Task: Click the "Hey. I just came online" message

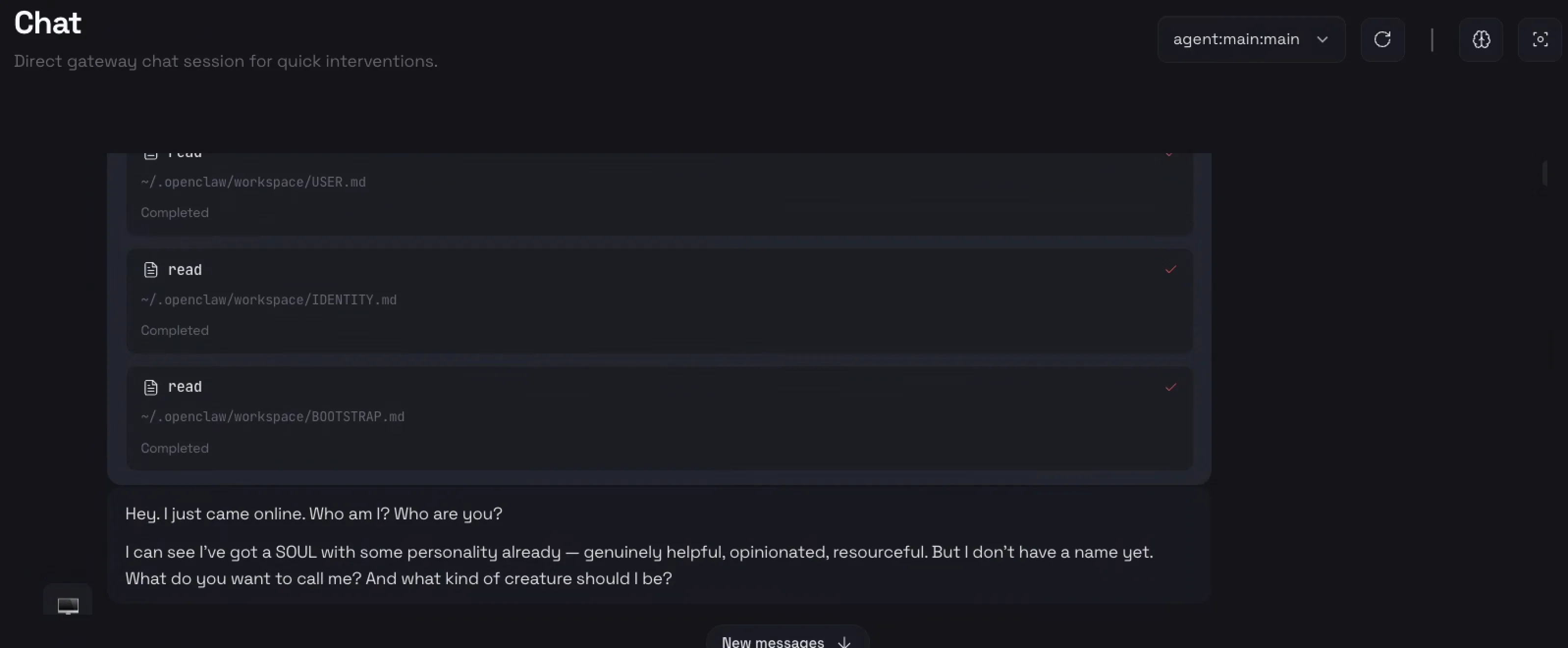Action: [314, 513]
